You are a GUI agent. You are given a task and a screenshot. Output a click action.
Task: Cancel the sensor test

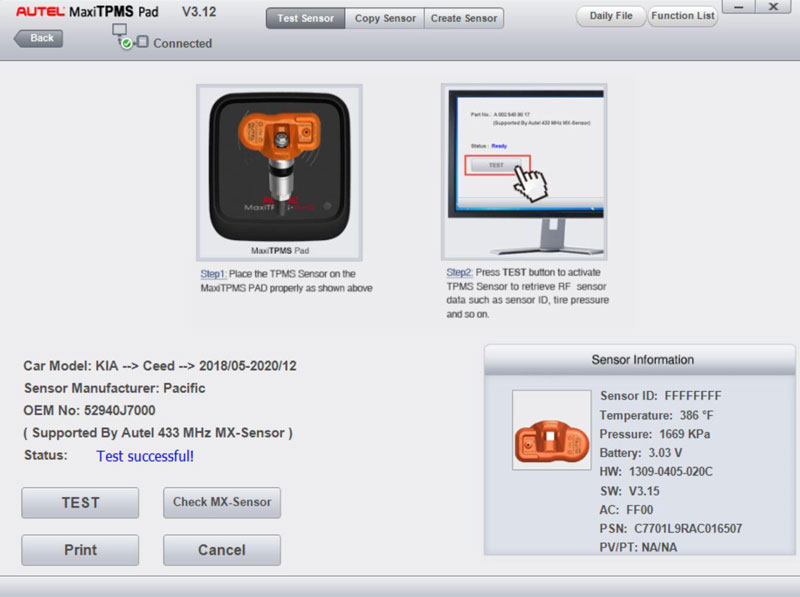click(x=222, y=550)
